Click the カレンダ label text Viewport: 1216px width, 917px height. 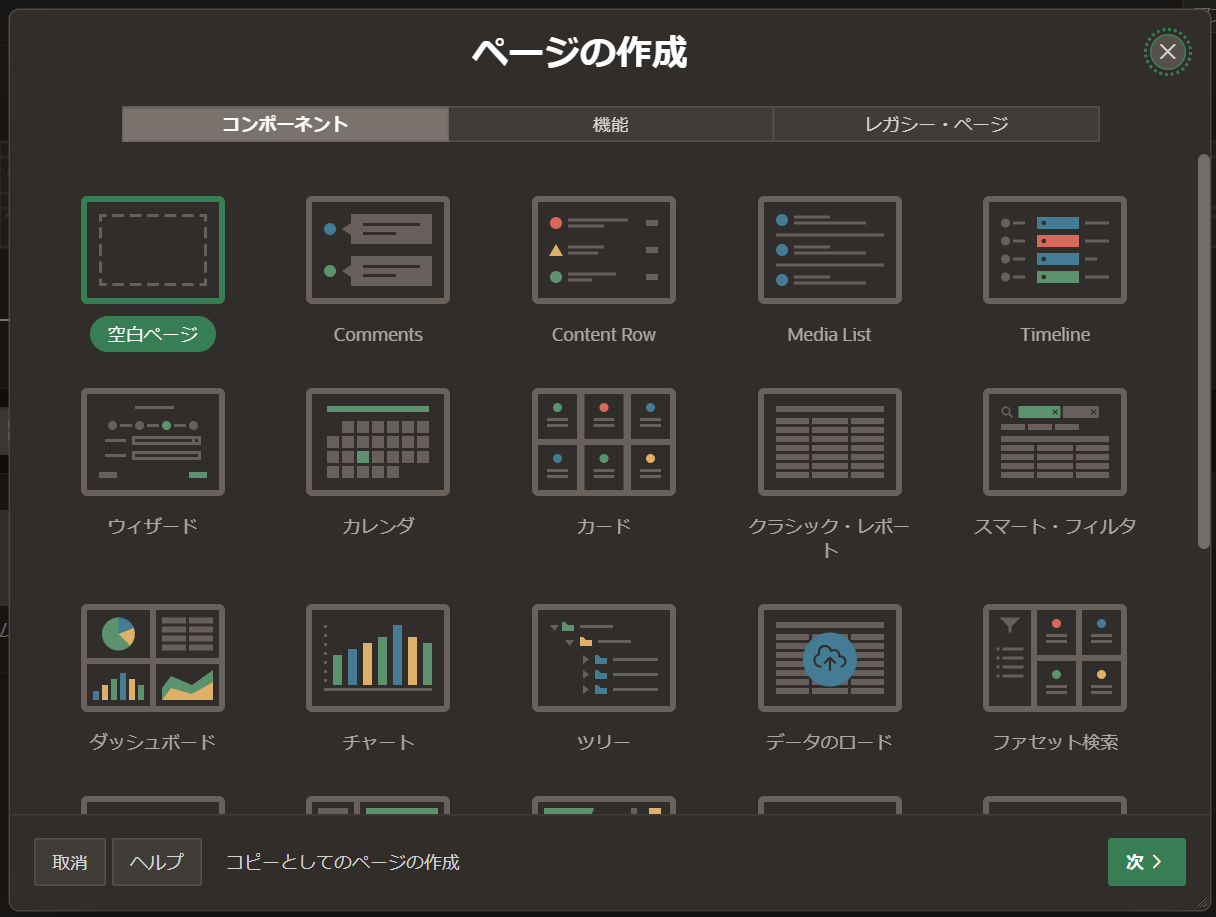point(378,526)
